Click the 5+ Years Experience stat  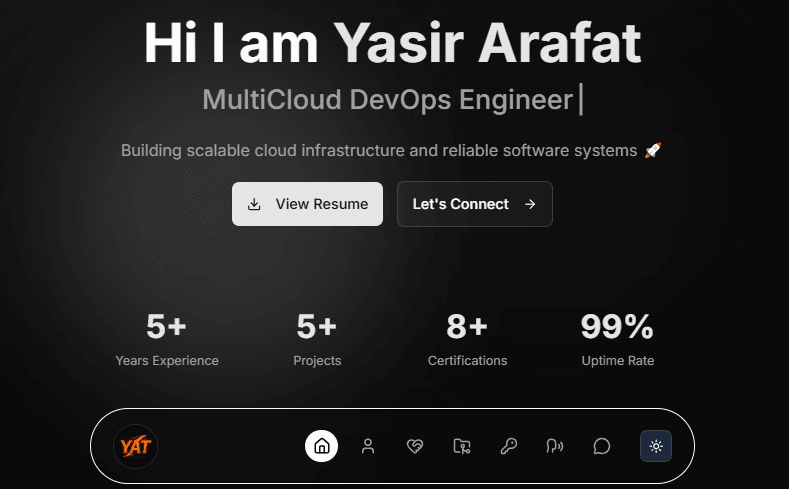[x=167, y=339]
